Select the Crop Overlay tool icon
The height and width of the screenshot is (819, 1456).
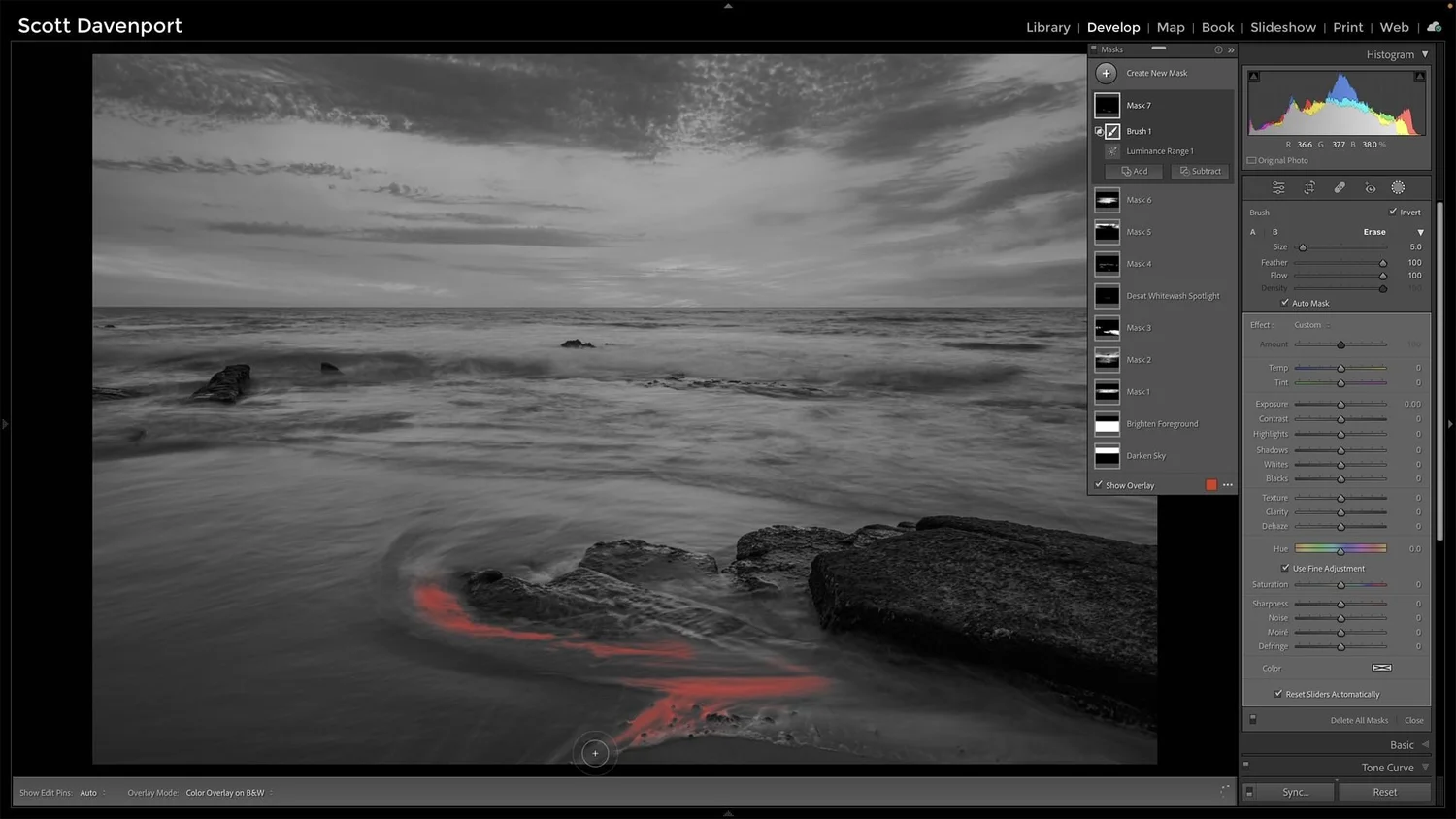1309,187
